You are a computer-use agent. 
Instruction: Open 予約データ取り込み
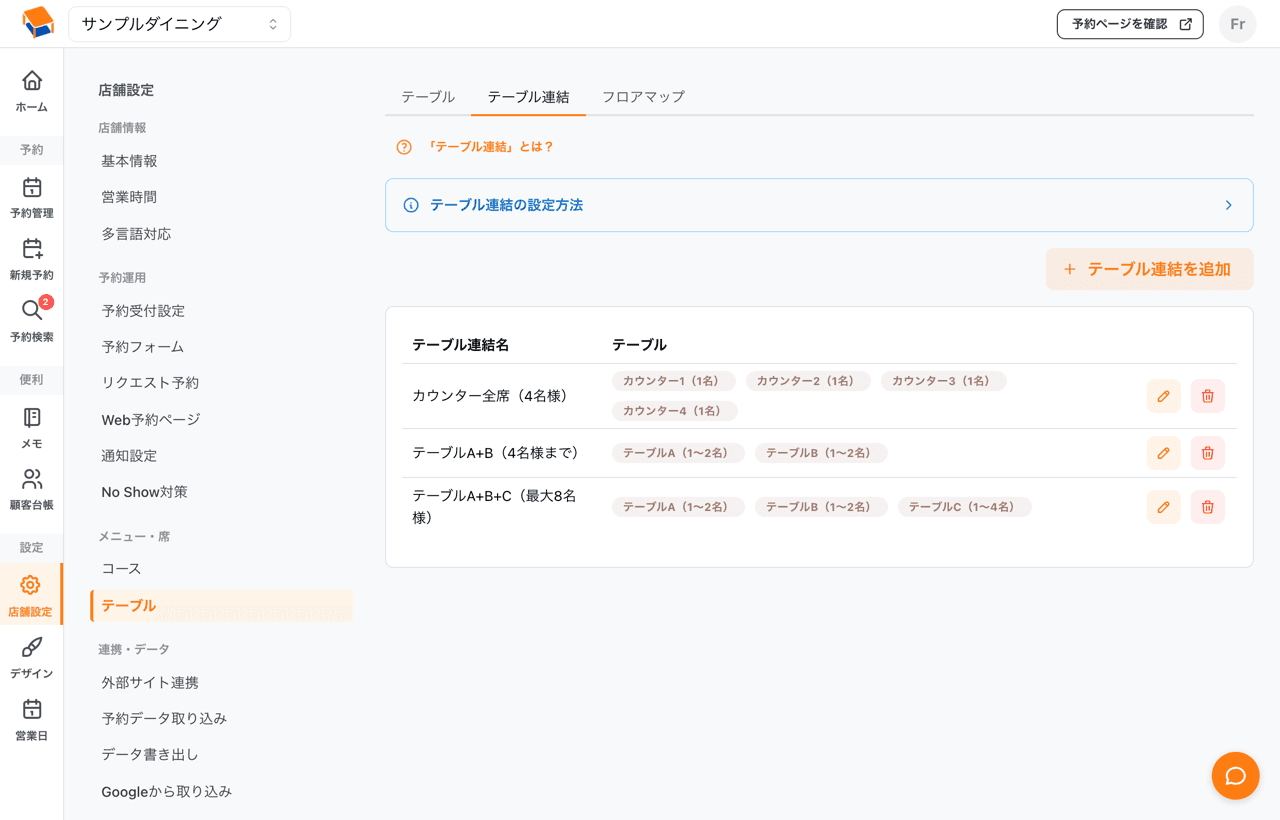[x=164, y=719]
